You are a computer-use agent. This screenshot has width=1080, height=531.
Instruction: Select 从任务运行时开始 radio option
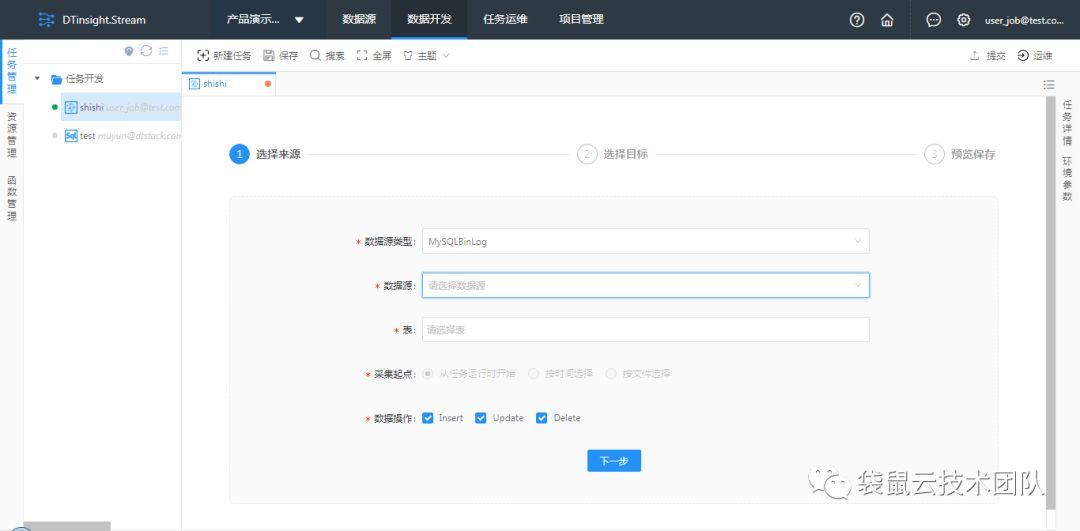click(428, 374)
